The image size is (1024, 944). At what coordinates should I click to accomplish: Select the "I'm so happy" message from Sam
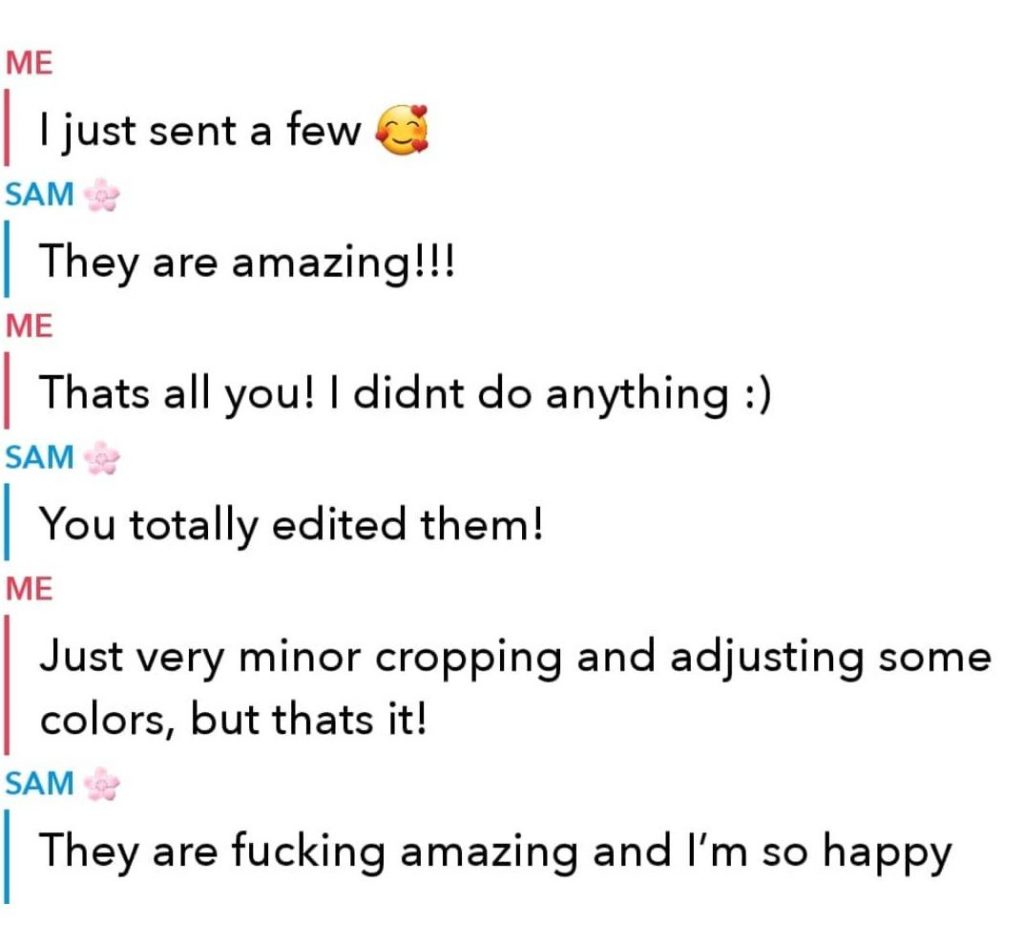[495, 852]
